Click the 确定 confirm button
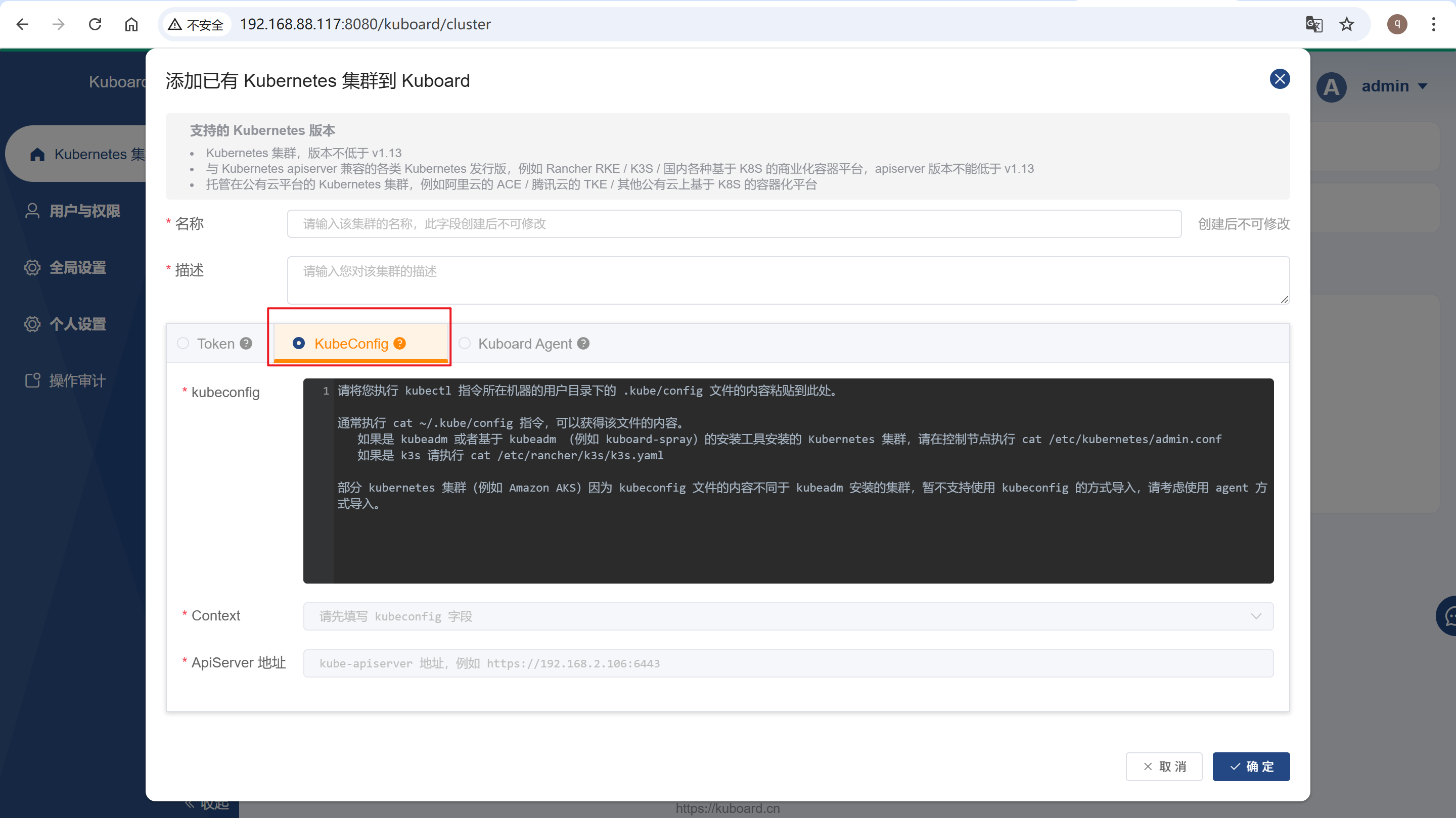The image size is (1456, 818). point(1251,766)
